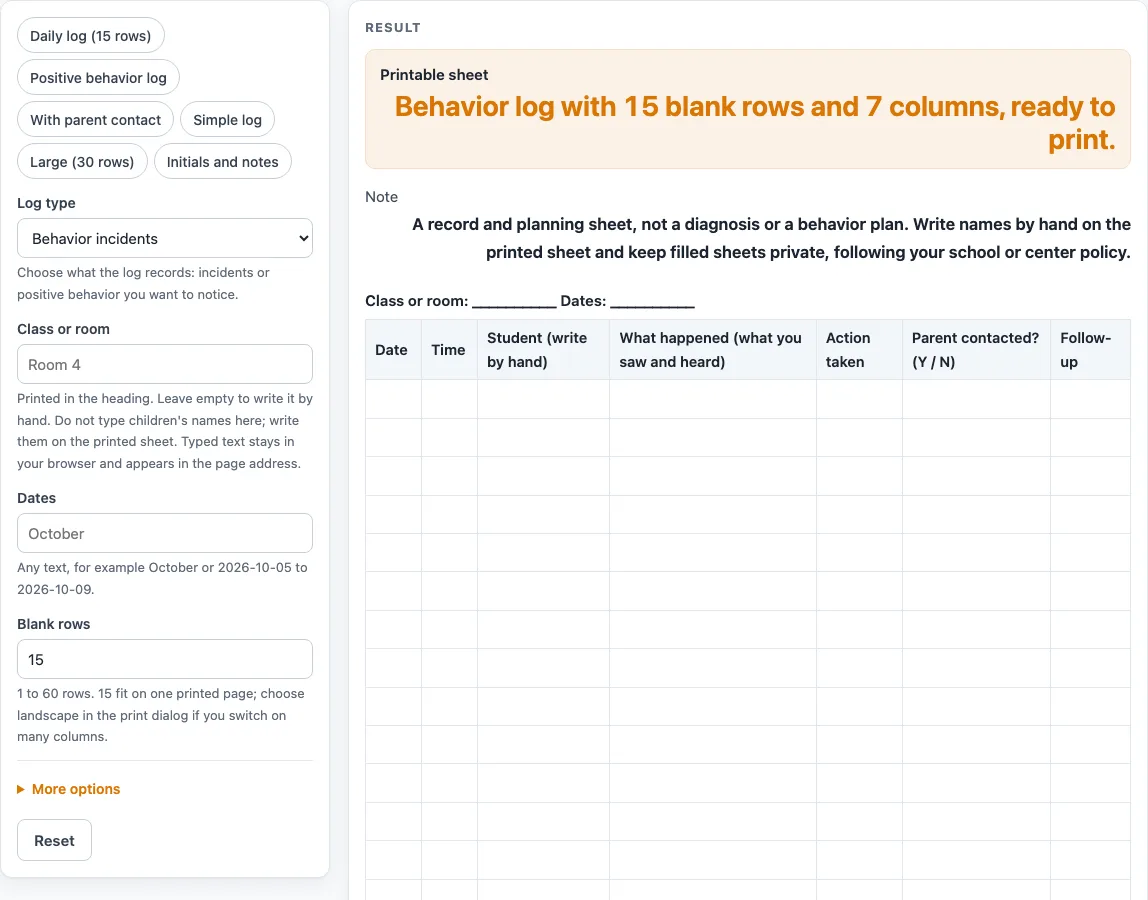
Task: Click the orange Behavior log result headline
Action: tap(755, 123)
